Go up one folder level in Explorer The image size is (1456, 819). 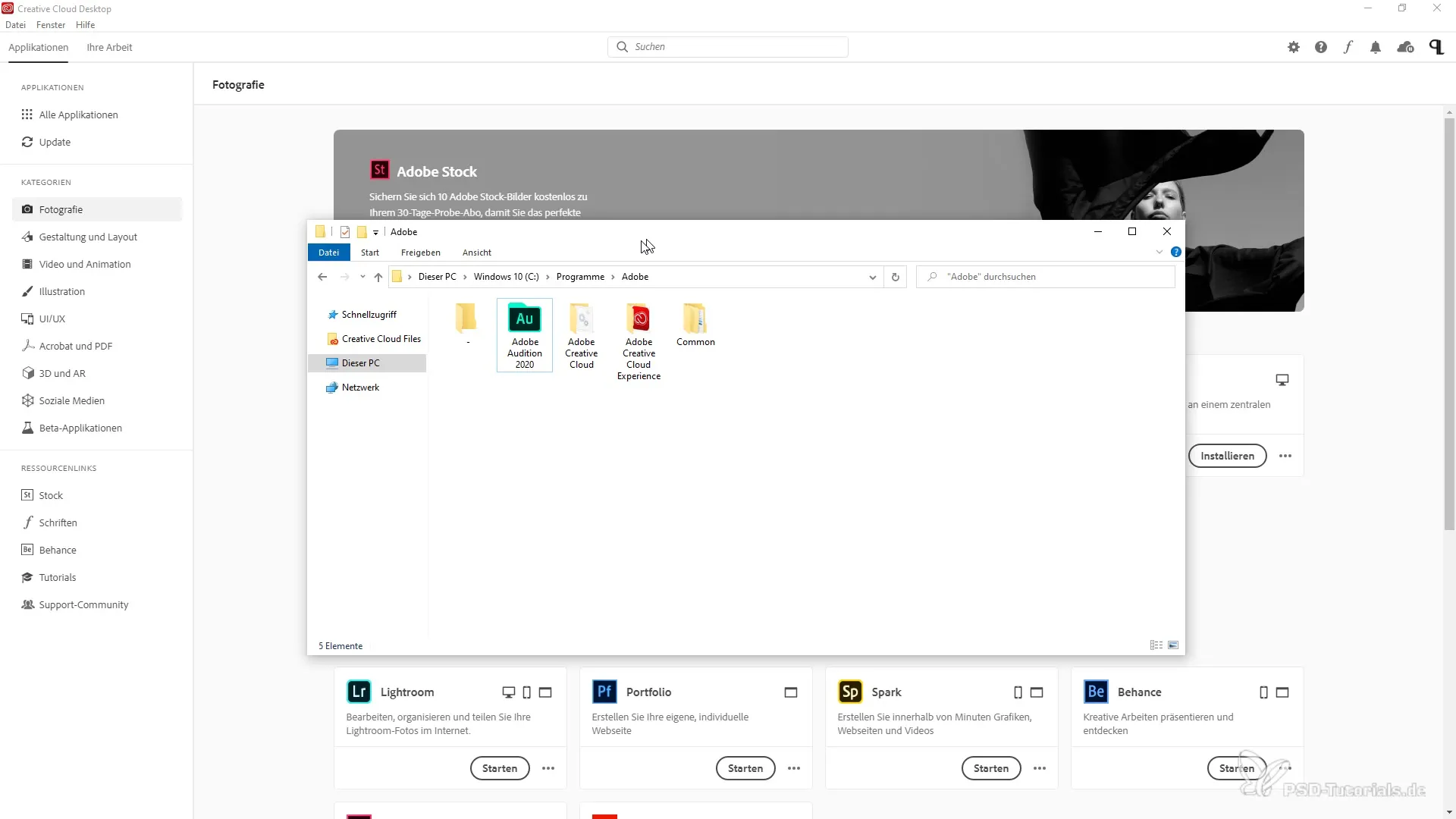378,277
